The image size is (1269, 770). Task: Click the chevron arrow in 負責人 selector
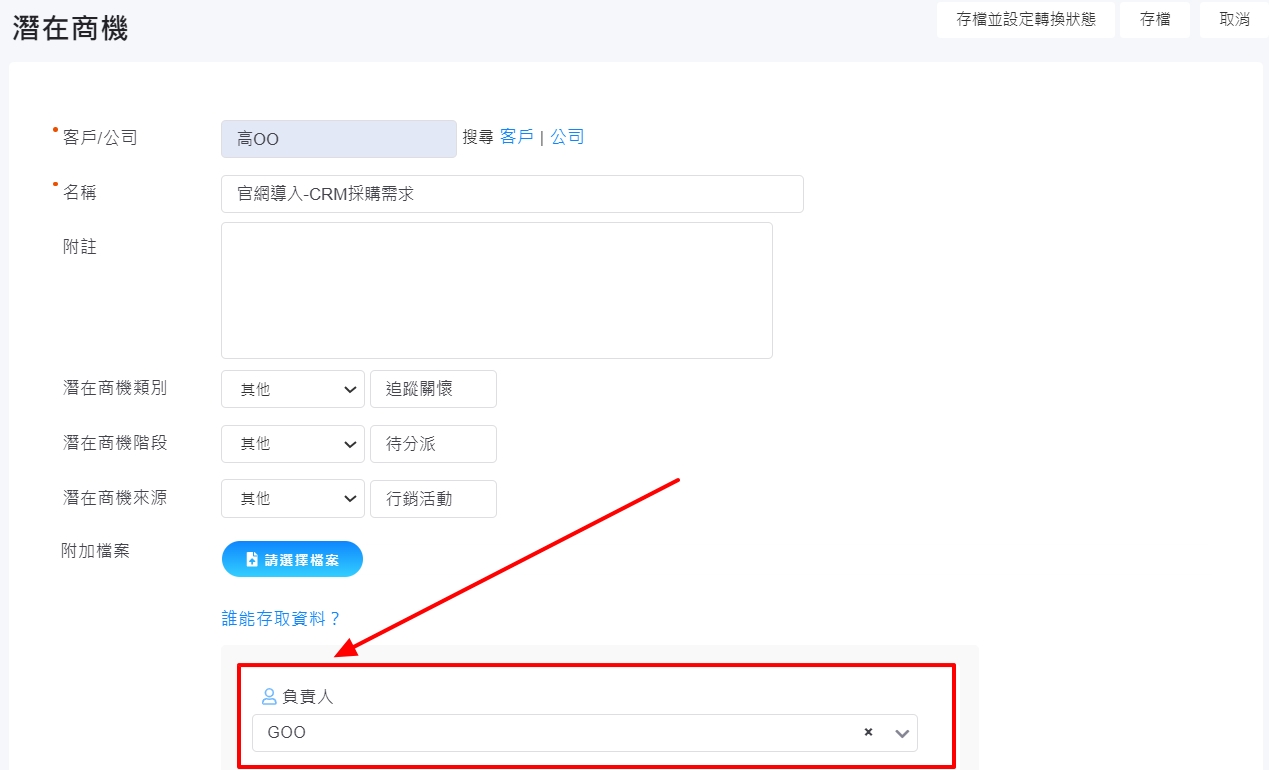coord(902,733)
